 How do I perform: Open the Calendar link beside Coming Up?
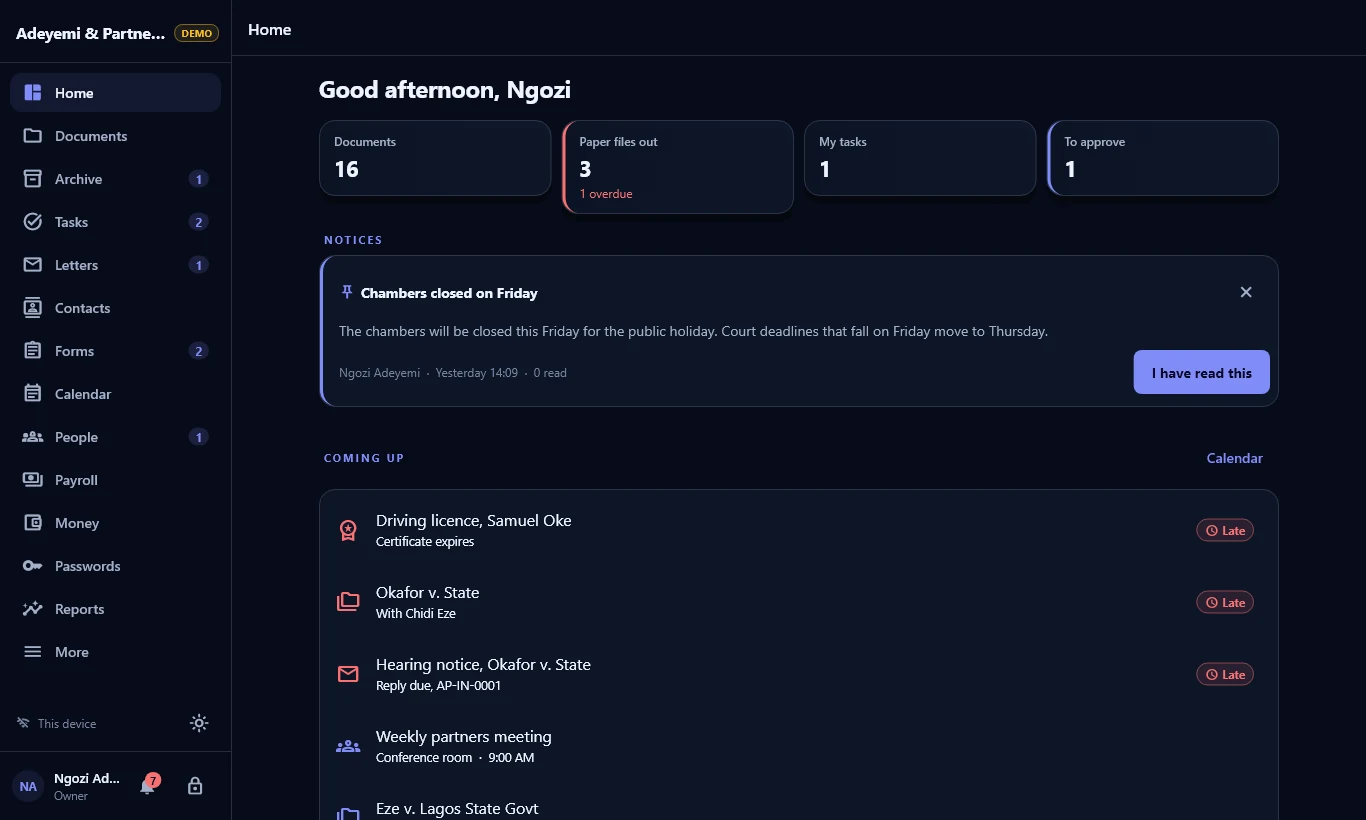1234,458
